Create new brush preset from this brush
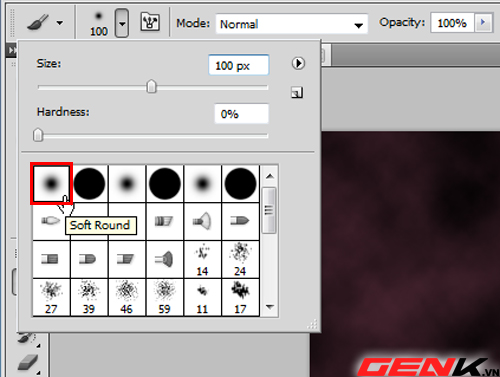The width and height of the screenshot is (500, 377). pyautogui.click(x=297, y=93)
